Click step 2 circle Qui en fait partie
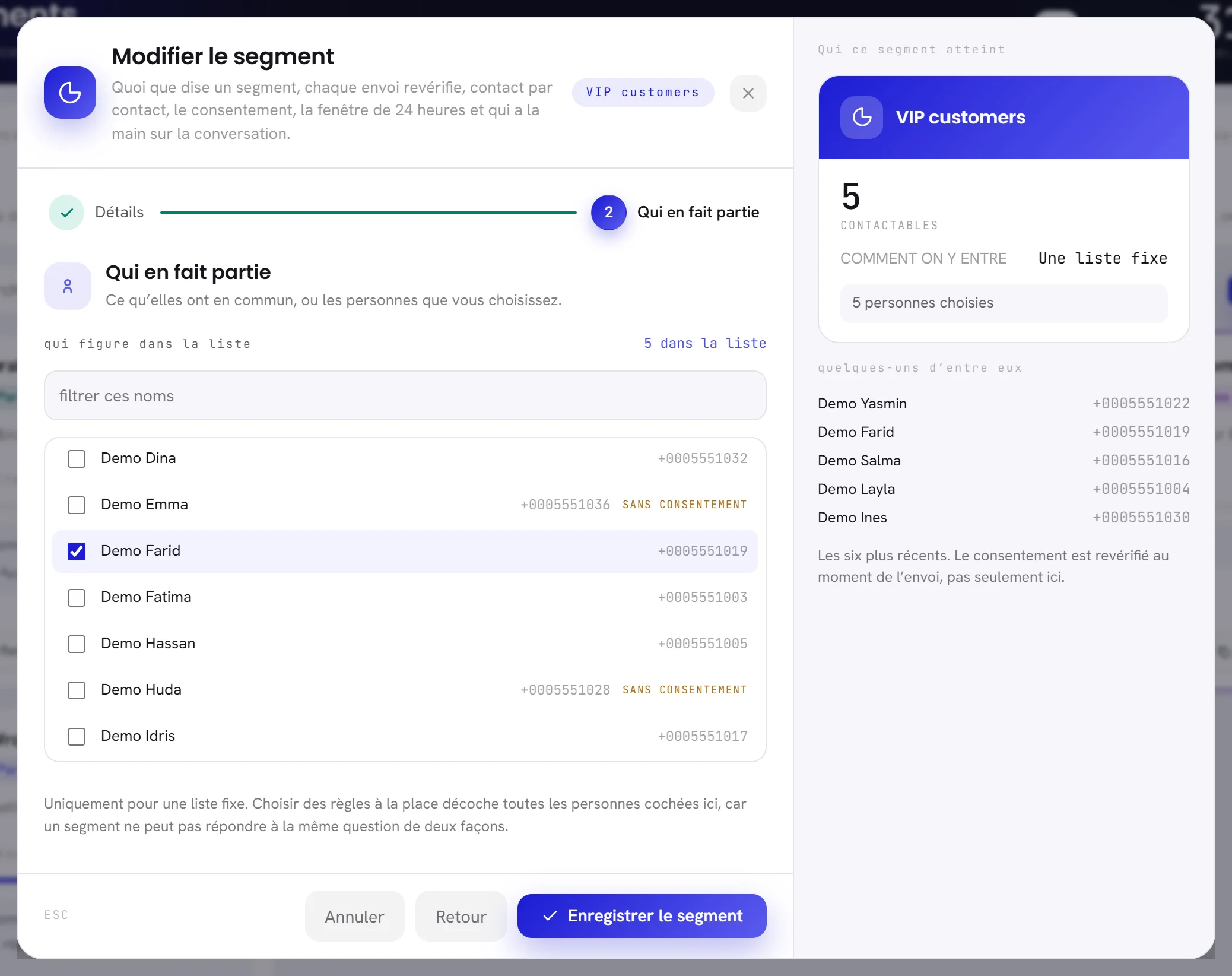 pyautogui.click(x=608, y=213)
